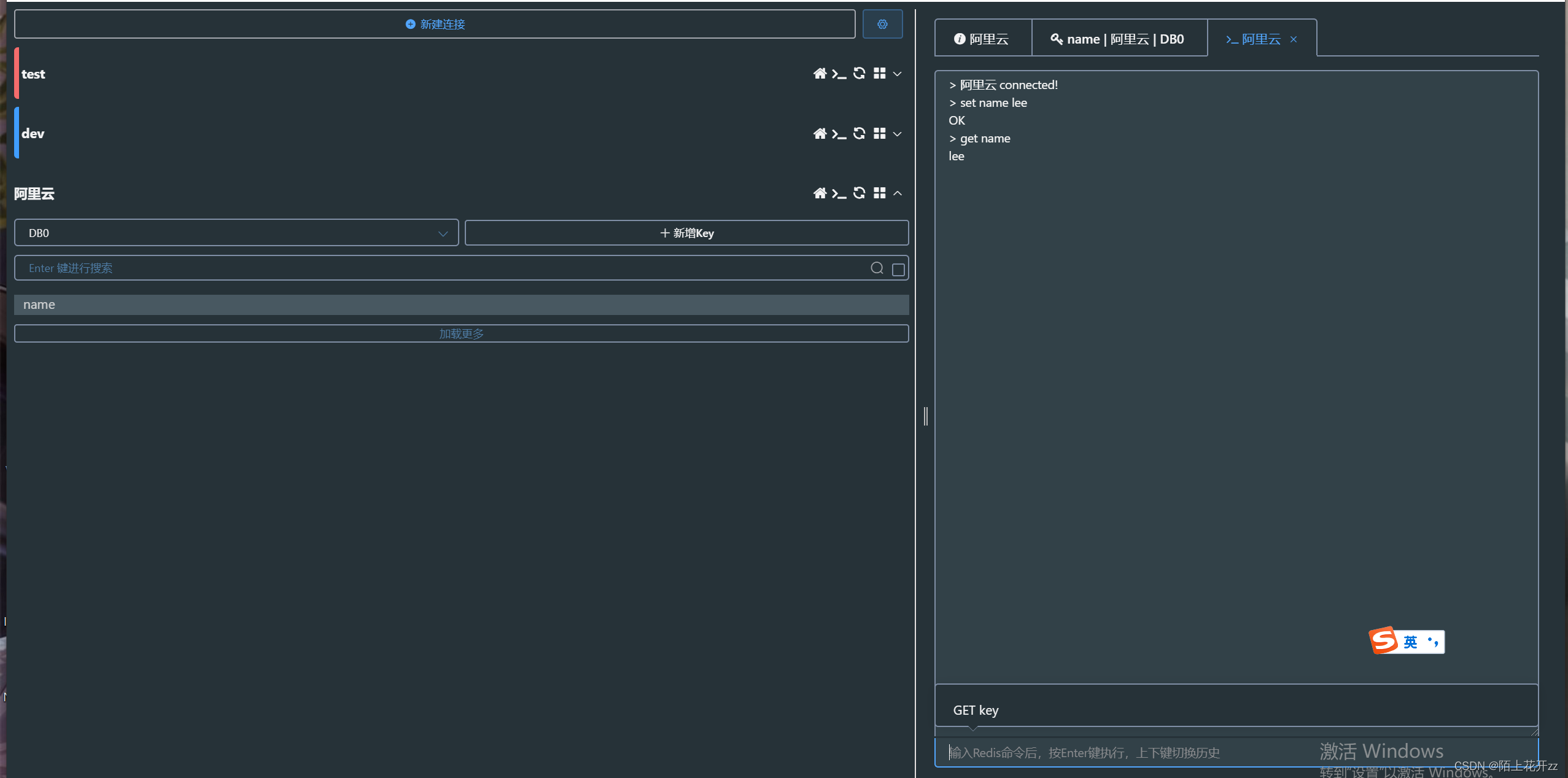Click the search magnifier icon

pyautogui.click(x=877, y=268)
